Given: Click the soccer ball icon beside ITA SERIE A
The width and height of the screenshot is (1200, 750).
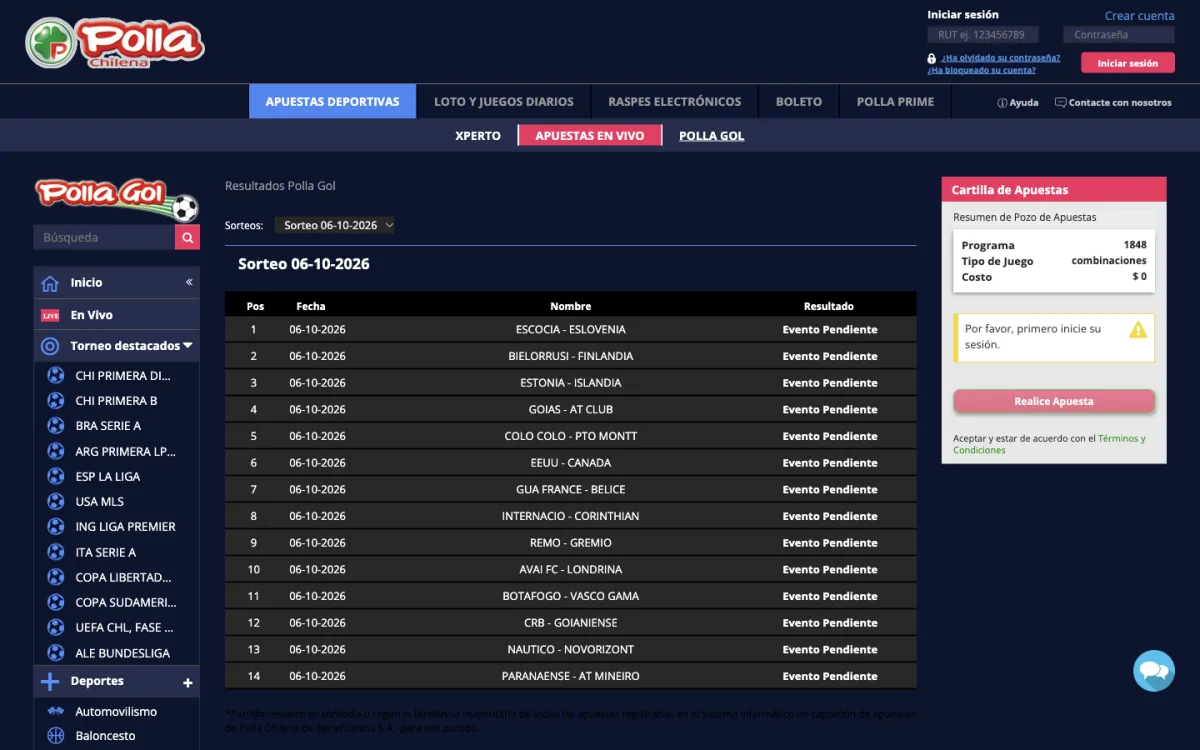Looking at the screenshot, I should (56, 552).
